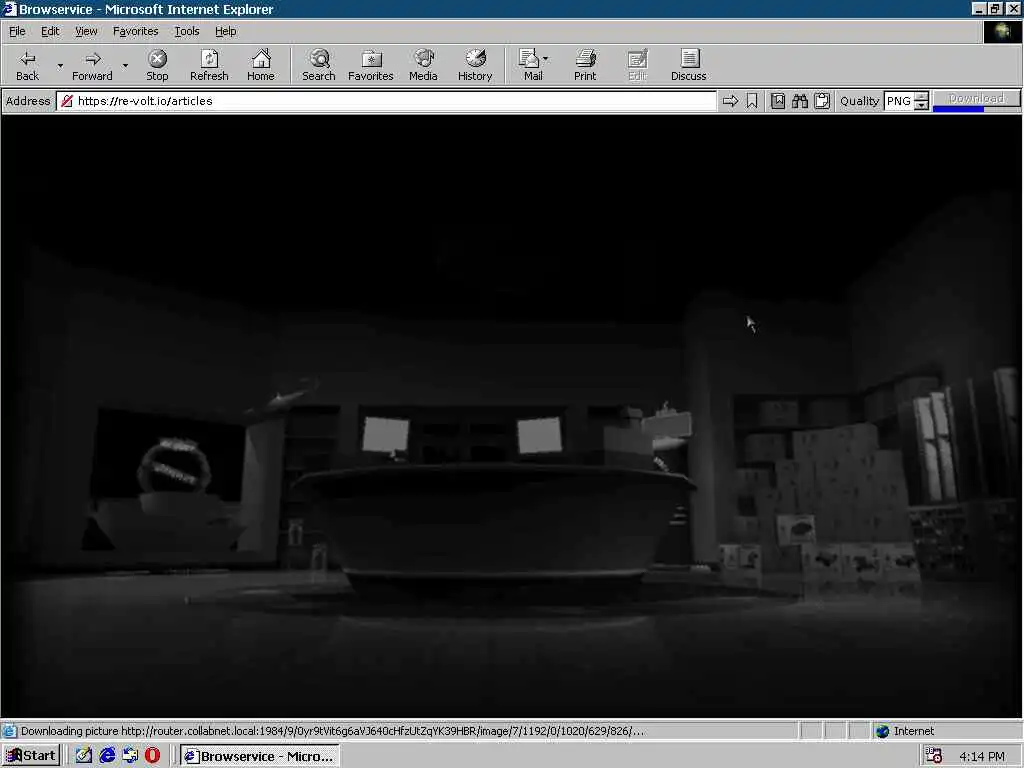Switch to the Browservice taskbar button
The height and width of the screenshot is (768, 1024).
[260, 756]
